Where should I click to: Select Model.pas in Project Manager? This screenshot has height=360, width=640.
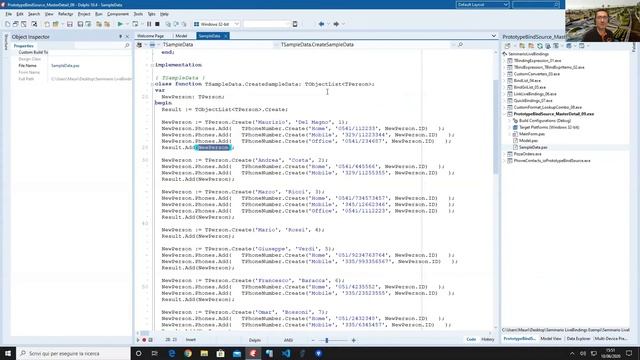click(x=529, y=140)
